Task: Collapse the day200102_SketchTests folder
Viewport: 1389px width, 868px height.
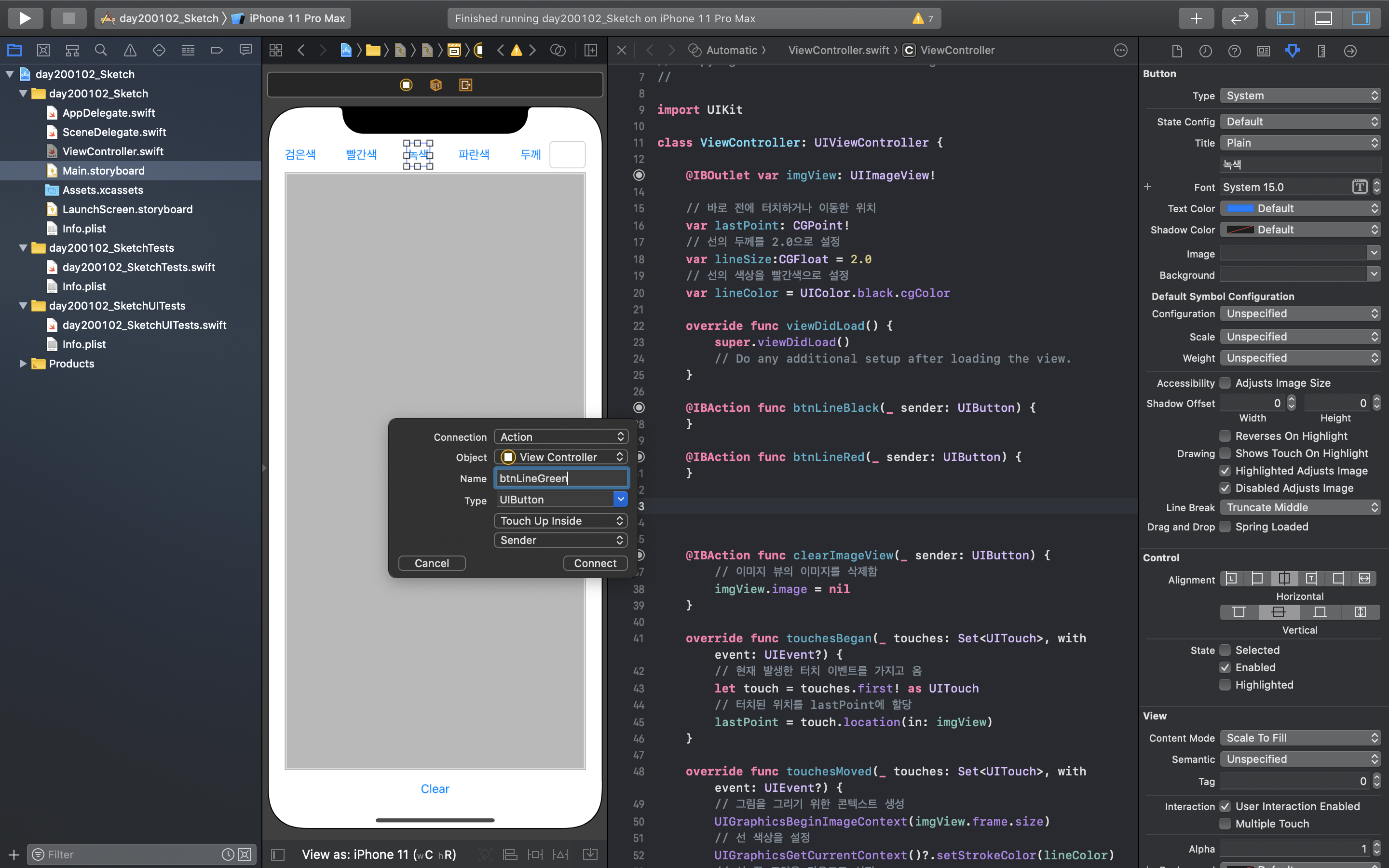Action: 23,248
